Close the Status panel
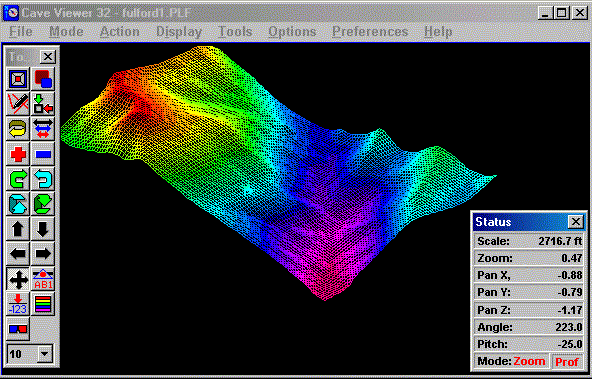The width and height of the screenshot is (592, 379). tap(575, 222)
